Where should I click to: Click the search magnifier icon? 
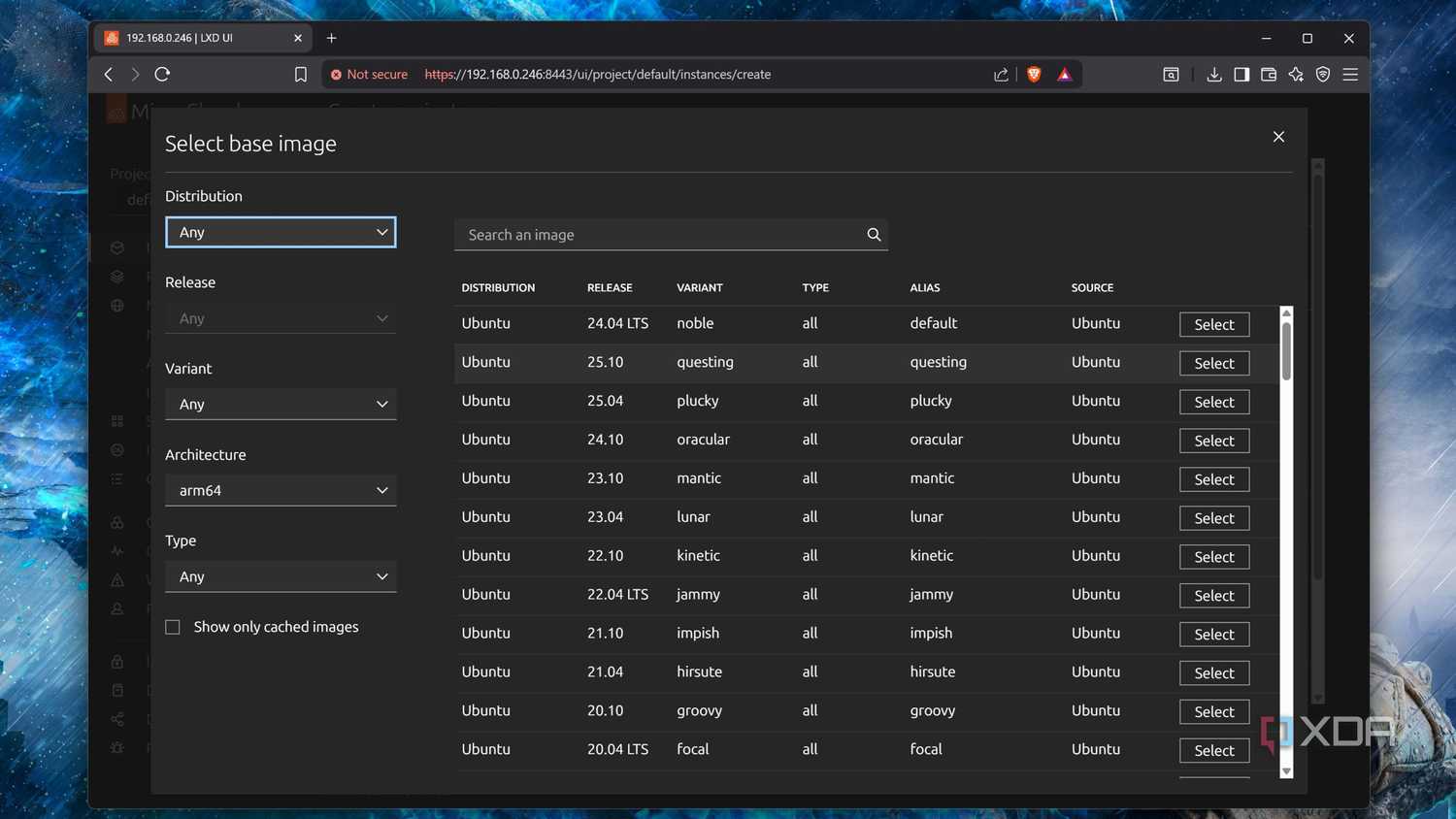point(874,235)
